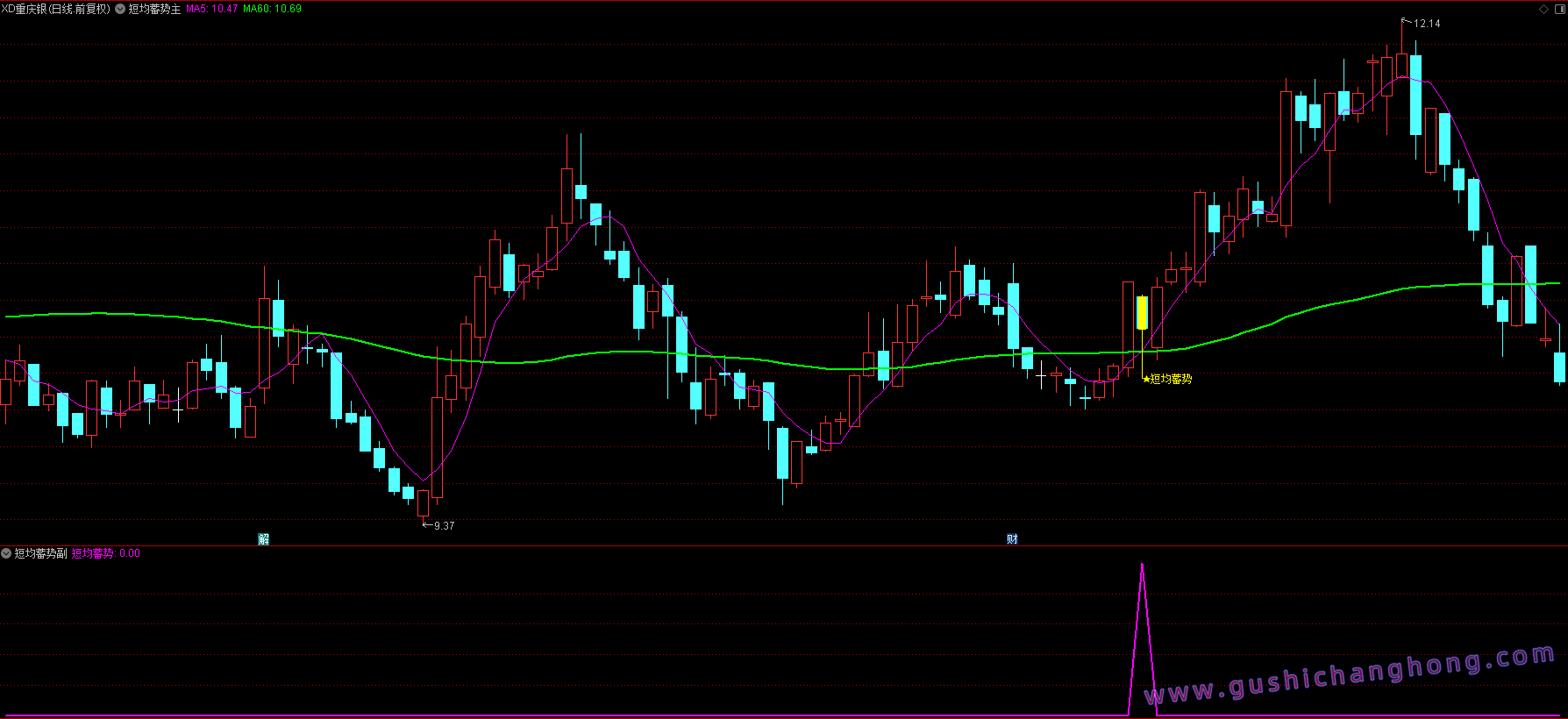
Task: Click the MA5: 10.47 legend label
Action: (x=211, y=9)
